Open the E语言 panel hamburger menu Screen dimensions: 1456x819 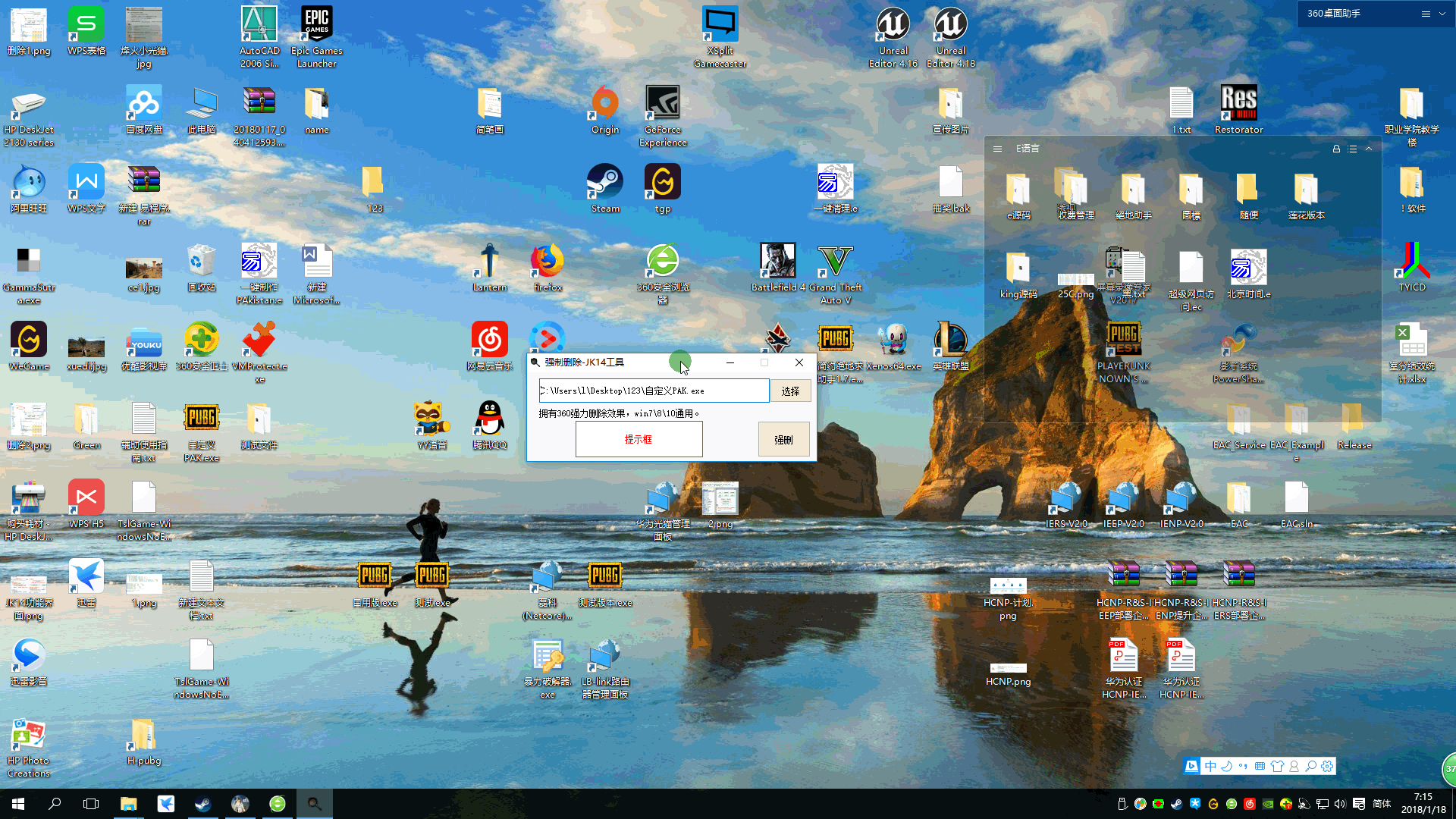(x=998, y=149)
